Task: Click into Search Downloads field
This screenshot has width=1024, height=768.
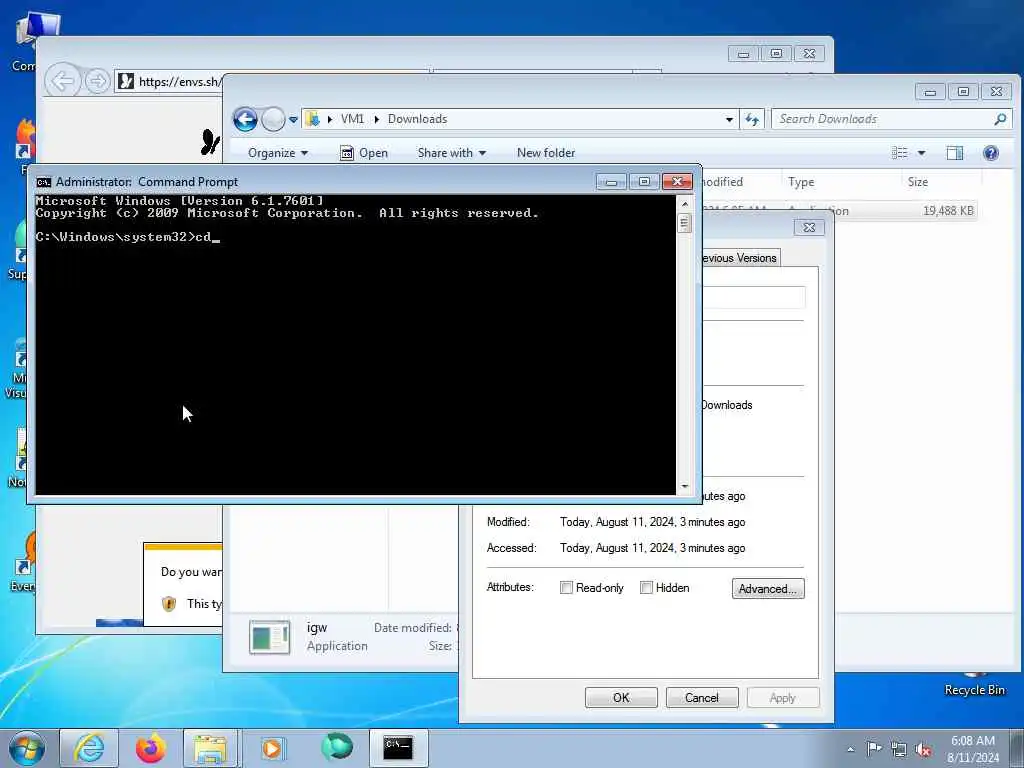Action: [882, 119]
